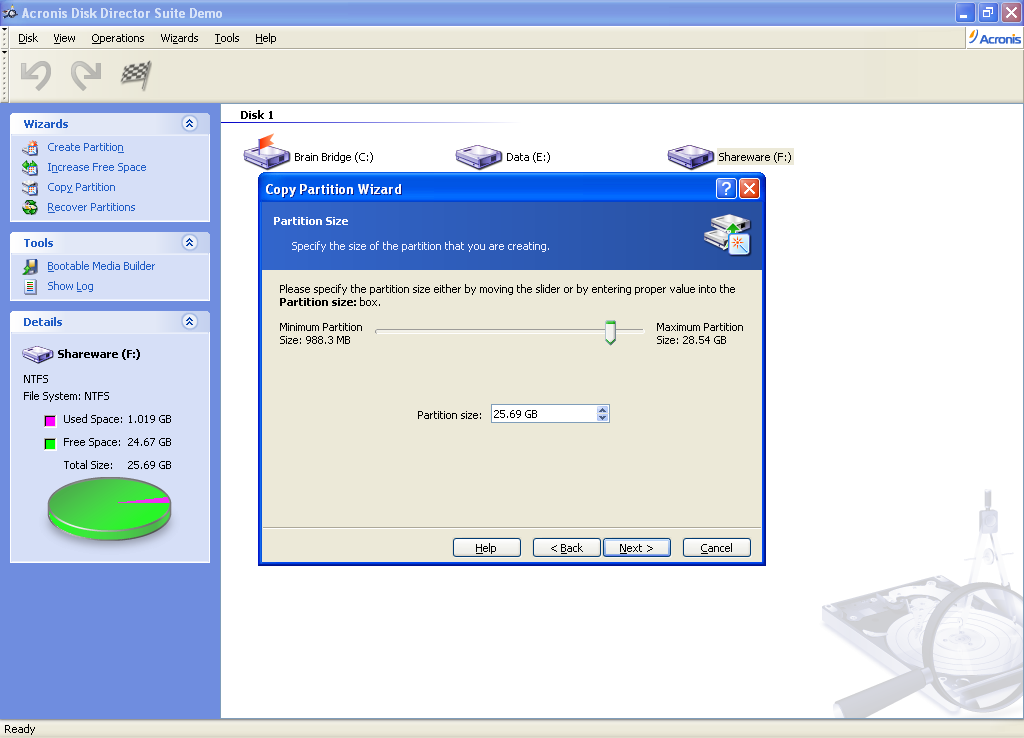Cancel the Copy Partition Wizard
Viewport: 1024px width, 738px height.
tap(716, 548)
